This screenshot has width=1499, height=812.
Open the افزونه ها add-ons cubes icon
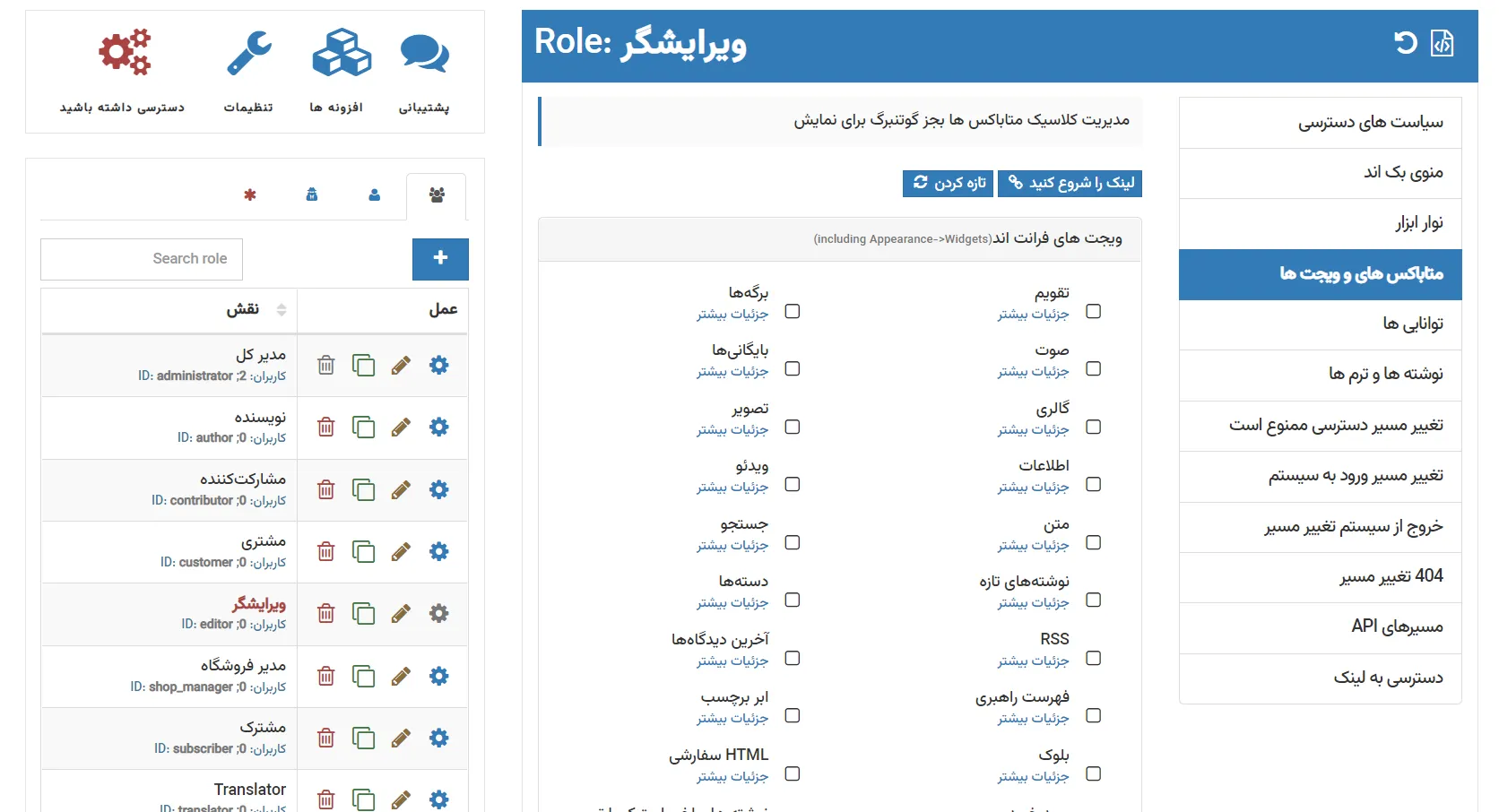coord(342,52)
